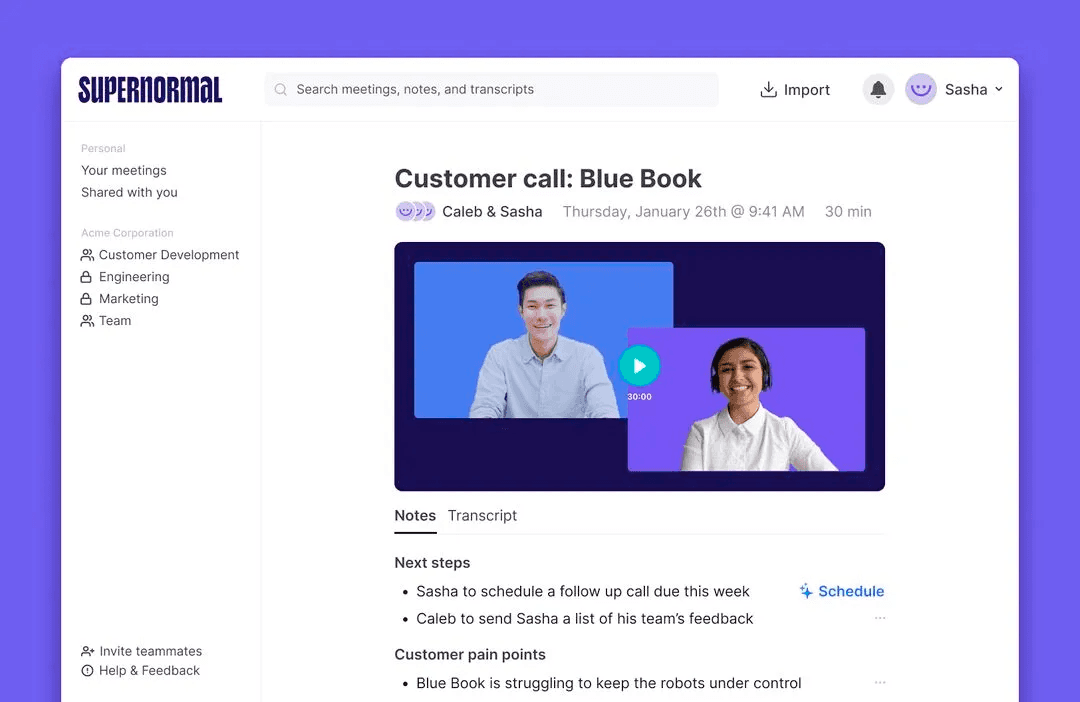
Task: Click 'Blue Book is struggling' pain point note
Action: (609, 683)
